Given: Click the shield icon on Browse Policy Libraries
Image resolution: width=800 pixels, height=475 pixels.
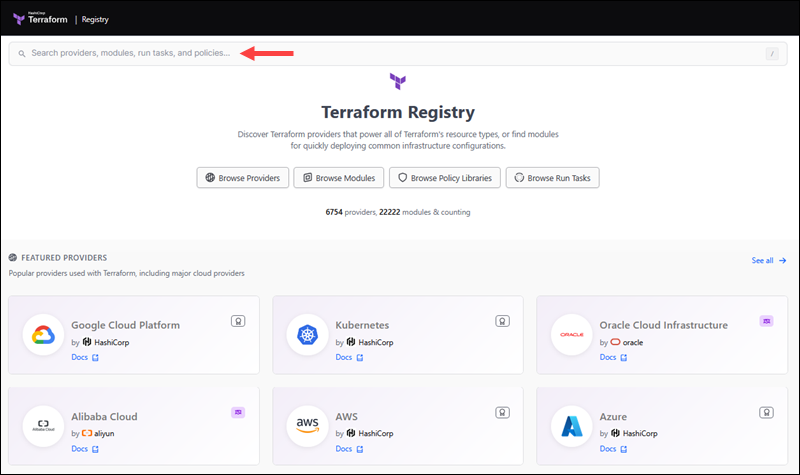Looking at the screenshot, I should coord(403,178).
